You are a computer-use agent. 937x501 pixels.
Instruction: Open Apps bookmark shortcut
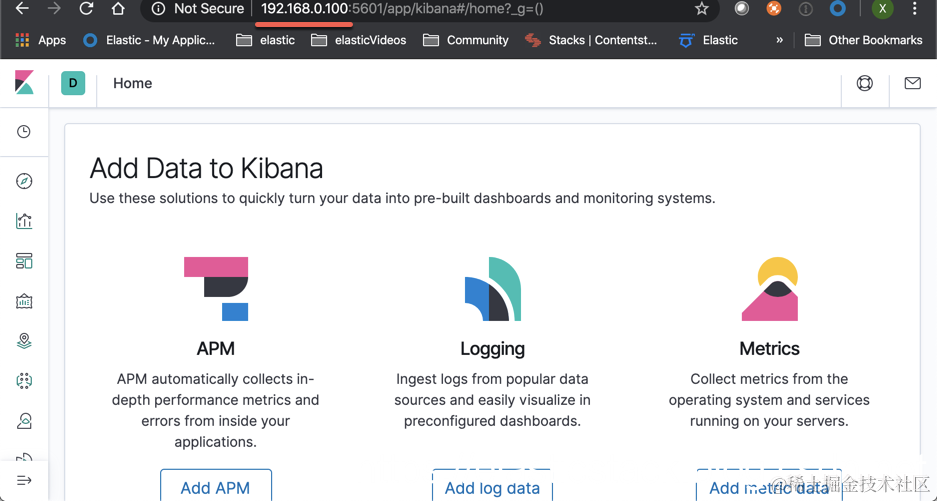point(40,40)
